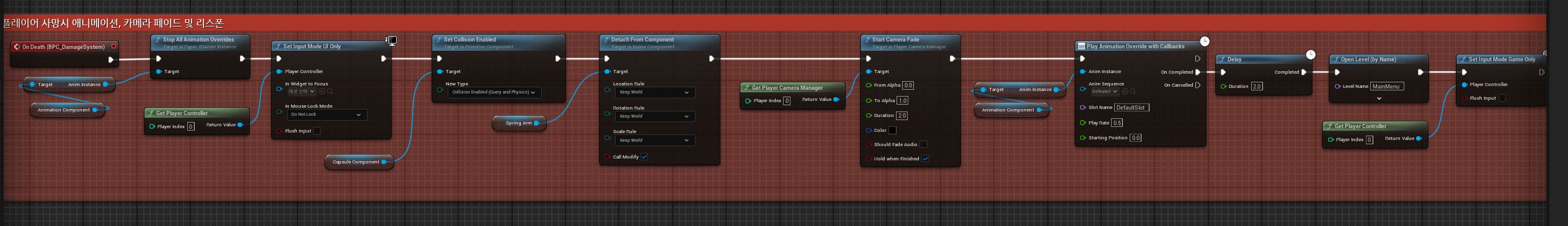Toggle Flush Input on Set Input Mode UI Only

317,131
